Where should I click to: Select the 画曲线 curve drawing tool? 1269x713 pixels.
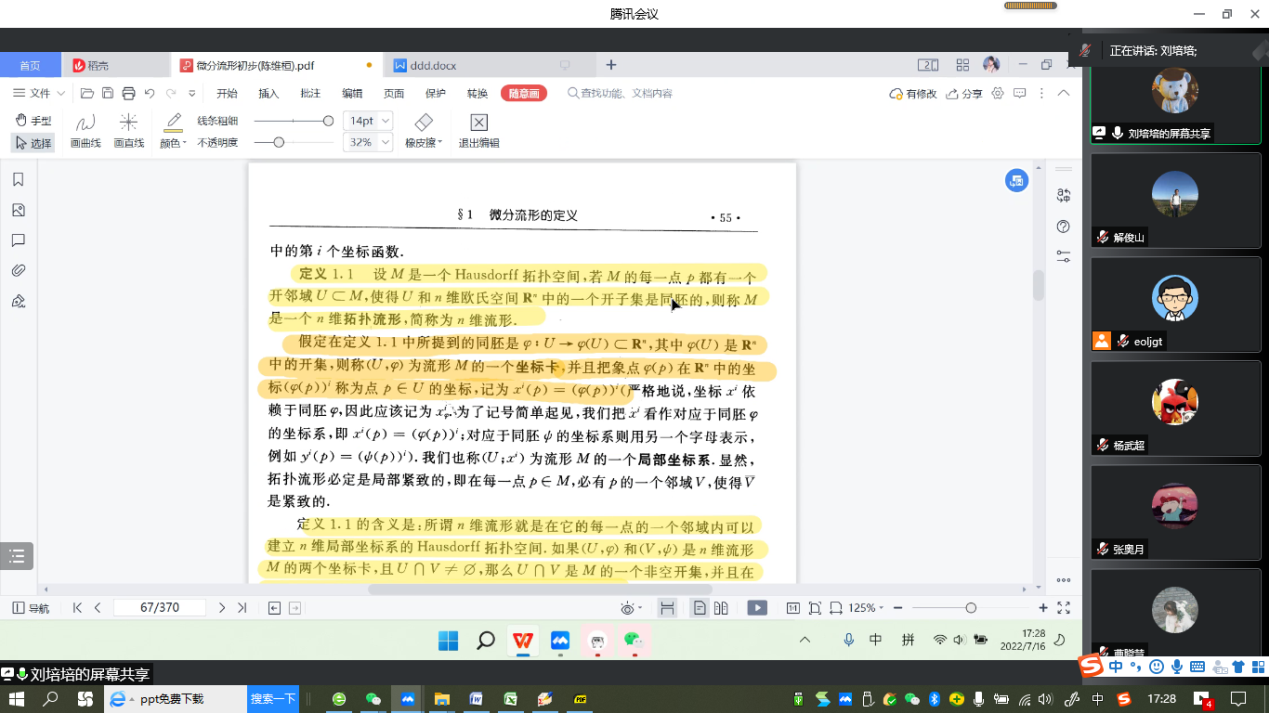pyautogui.click(x=85, y=130)
